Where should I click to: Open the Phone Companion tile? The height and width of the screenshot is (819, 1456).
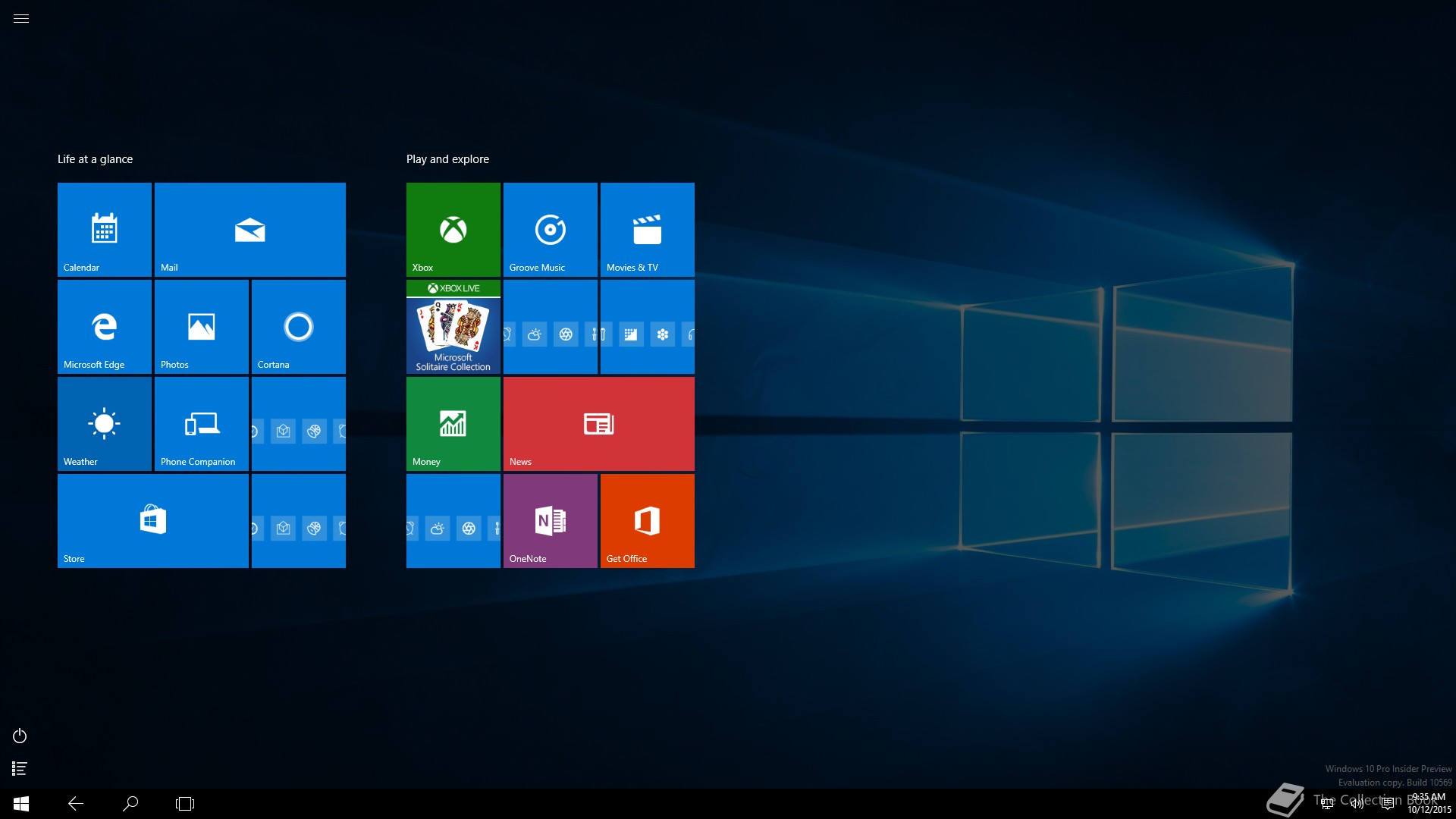click(x=202, y=424)
